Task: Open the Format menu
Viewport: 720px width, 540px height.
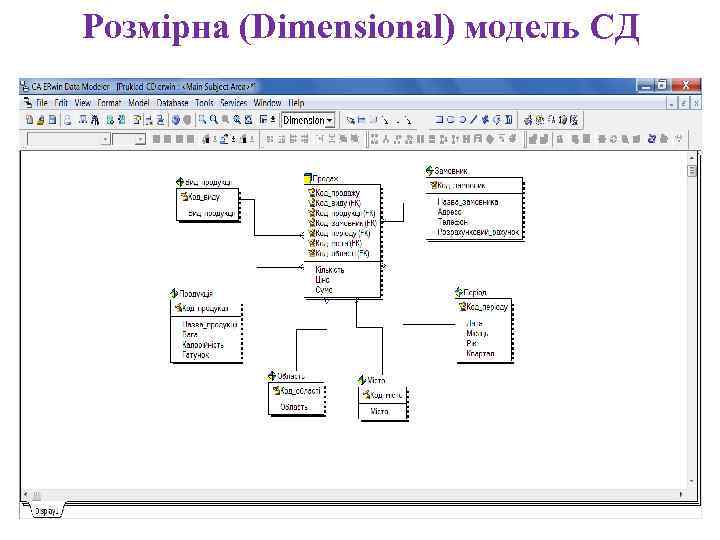Action: 109,103
